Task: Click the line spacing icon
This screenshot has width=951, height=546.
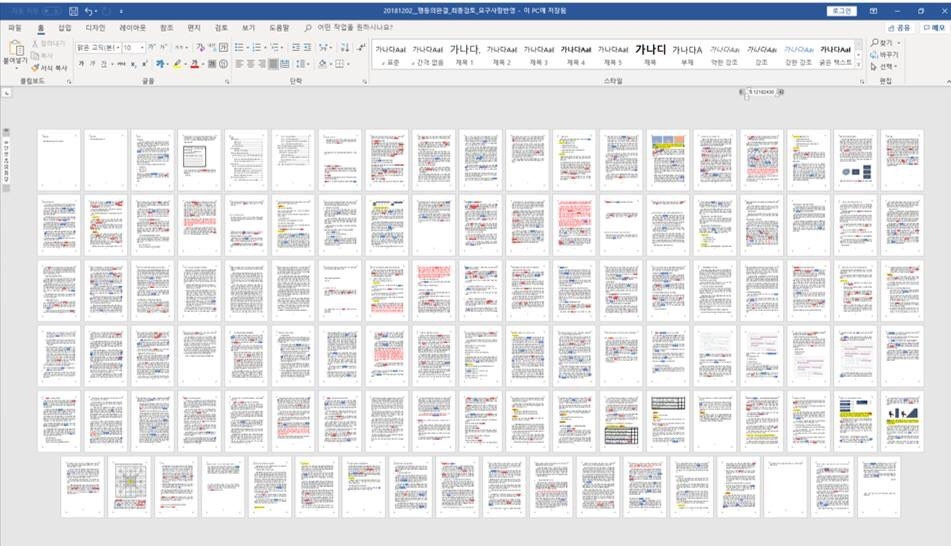Action: pyautogui.click(x=301, y=64)
